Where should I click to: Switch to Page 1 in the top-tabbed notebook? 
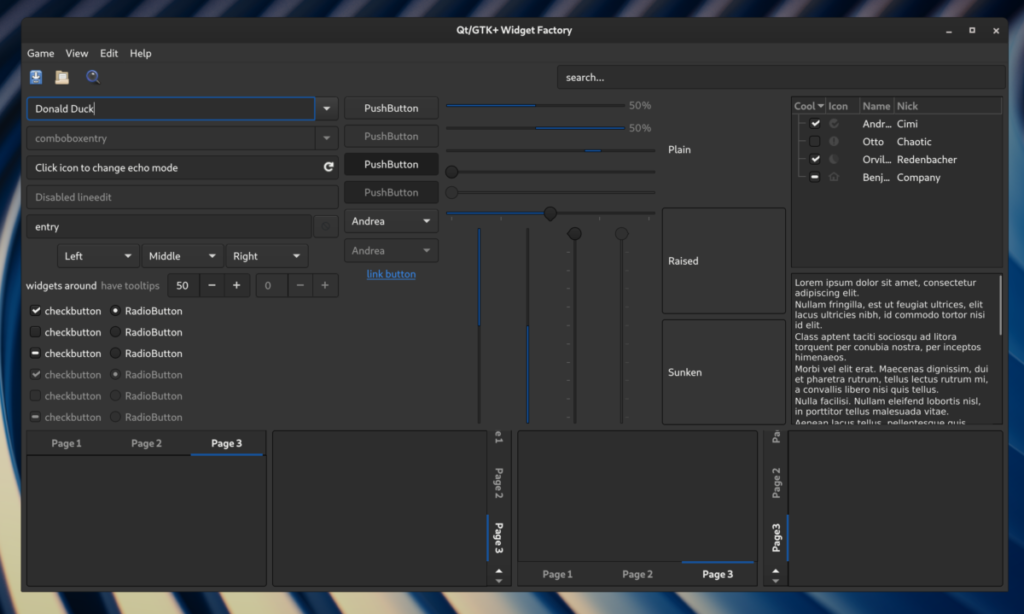click(67, 443)
